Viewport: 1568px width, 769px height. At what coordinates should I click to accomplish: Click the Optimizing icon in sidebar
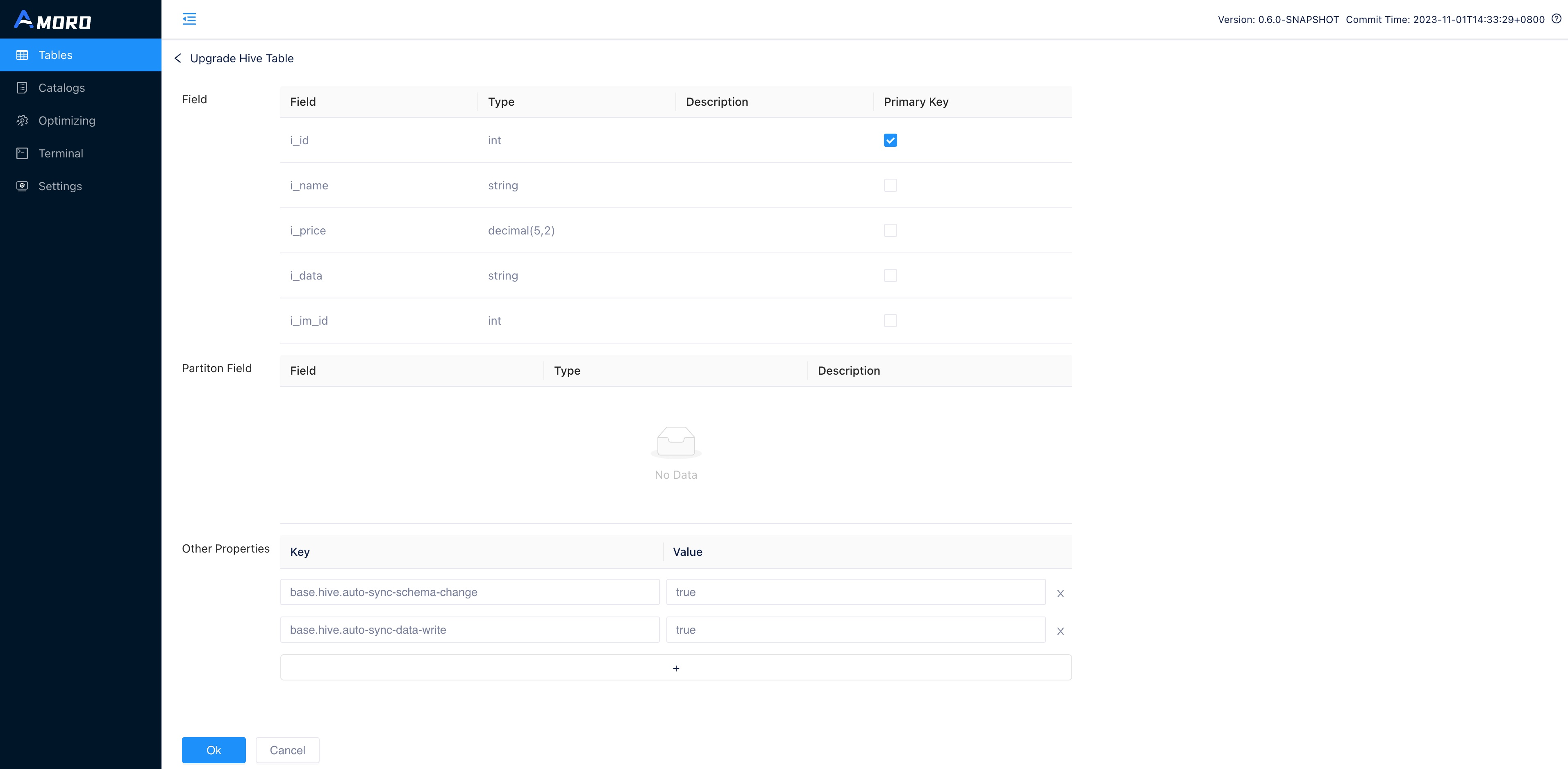click(x=23, y=121)
